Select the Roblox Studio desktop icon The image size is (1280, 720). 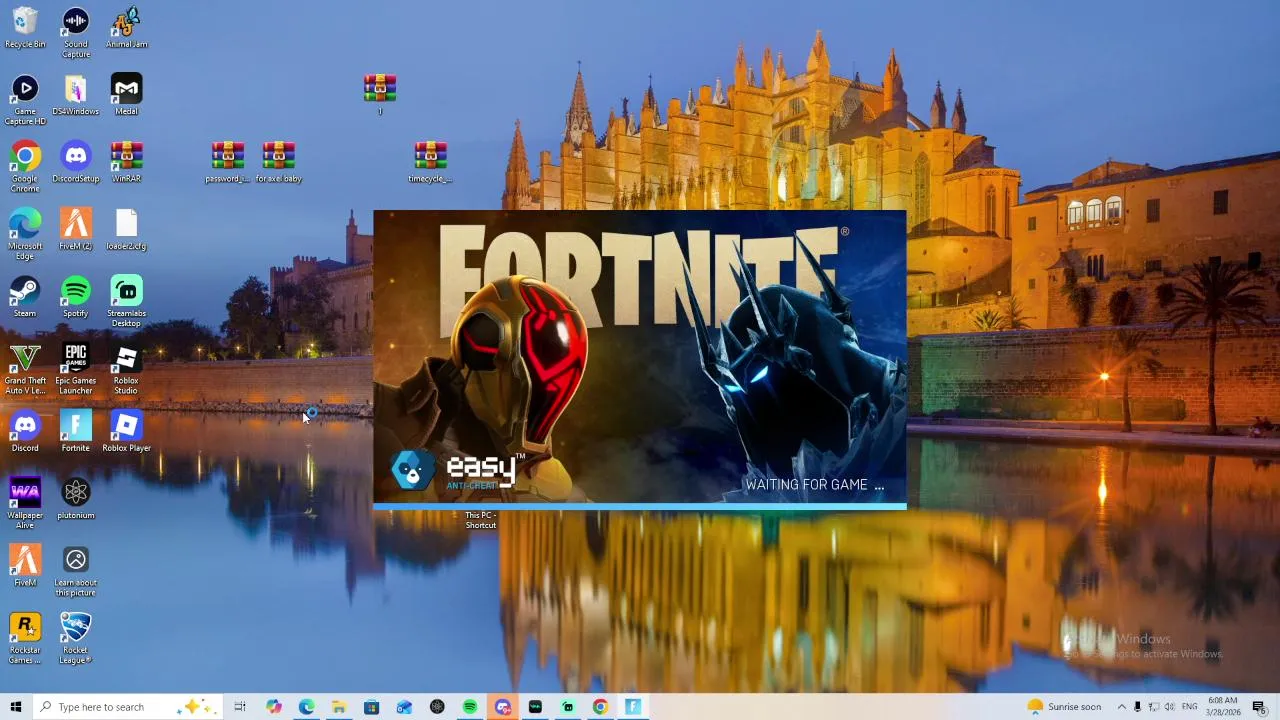tap(126, 368)
